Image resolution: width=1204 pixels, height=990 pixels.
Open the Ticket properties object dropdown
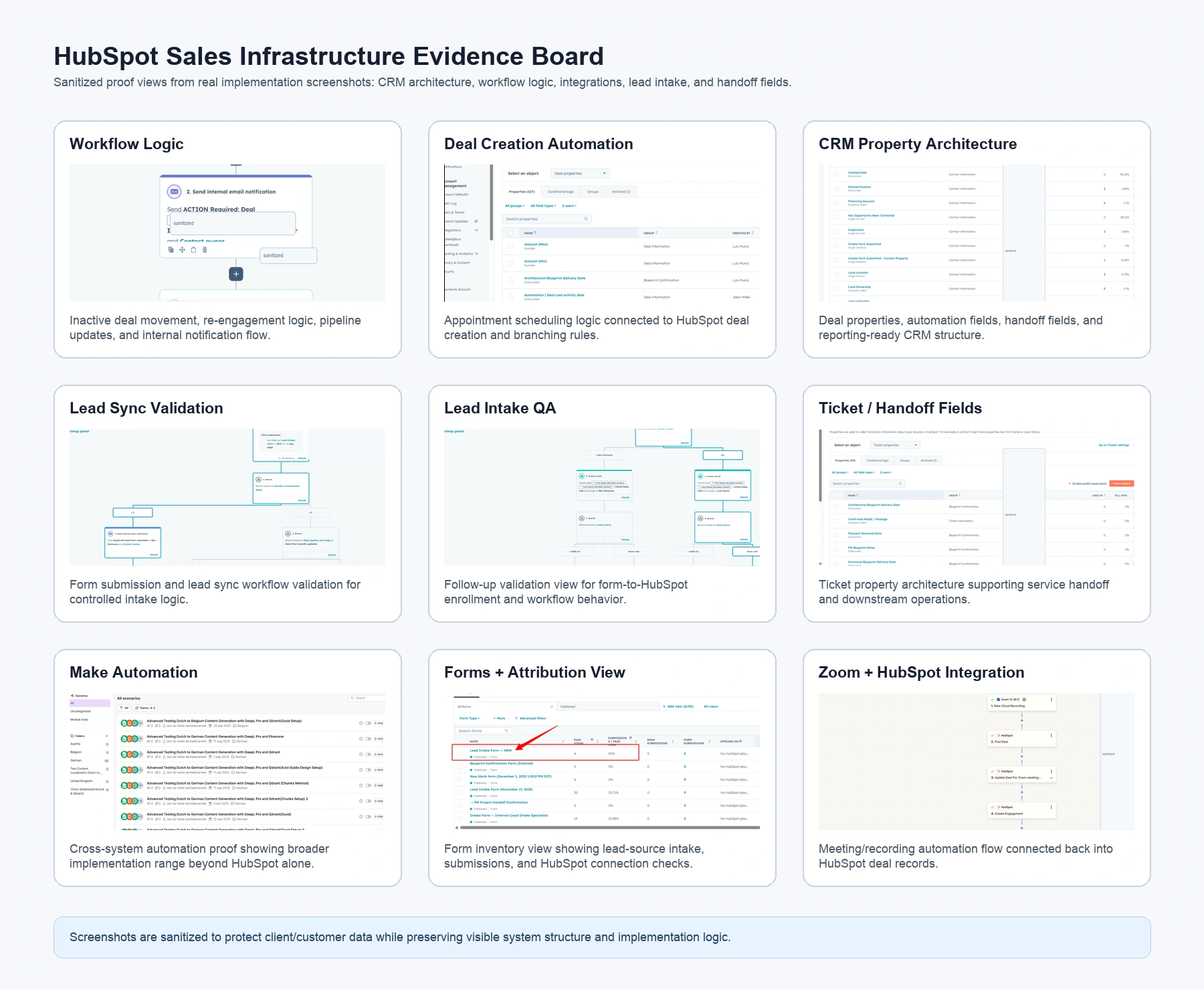tap(895, 445)
